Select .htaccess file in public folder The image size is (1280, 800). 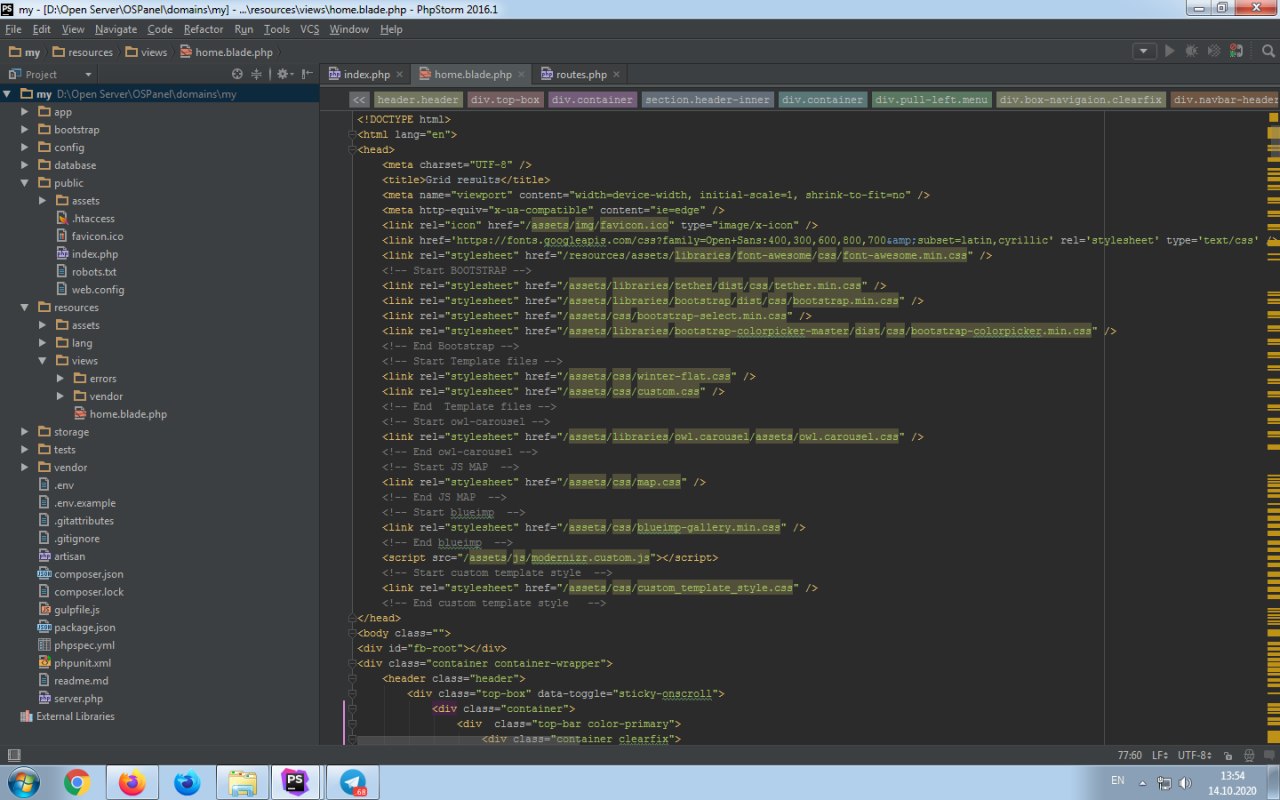85,219
